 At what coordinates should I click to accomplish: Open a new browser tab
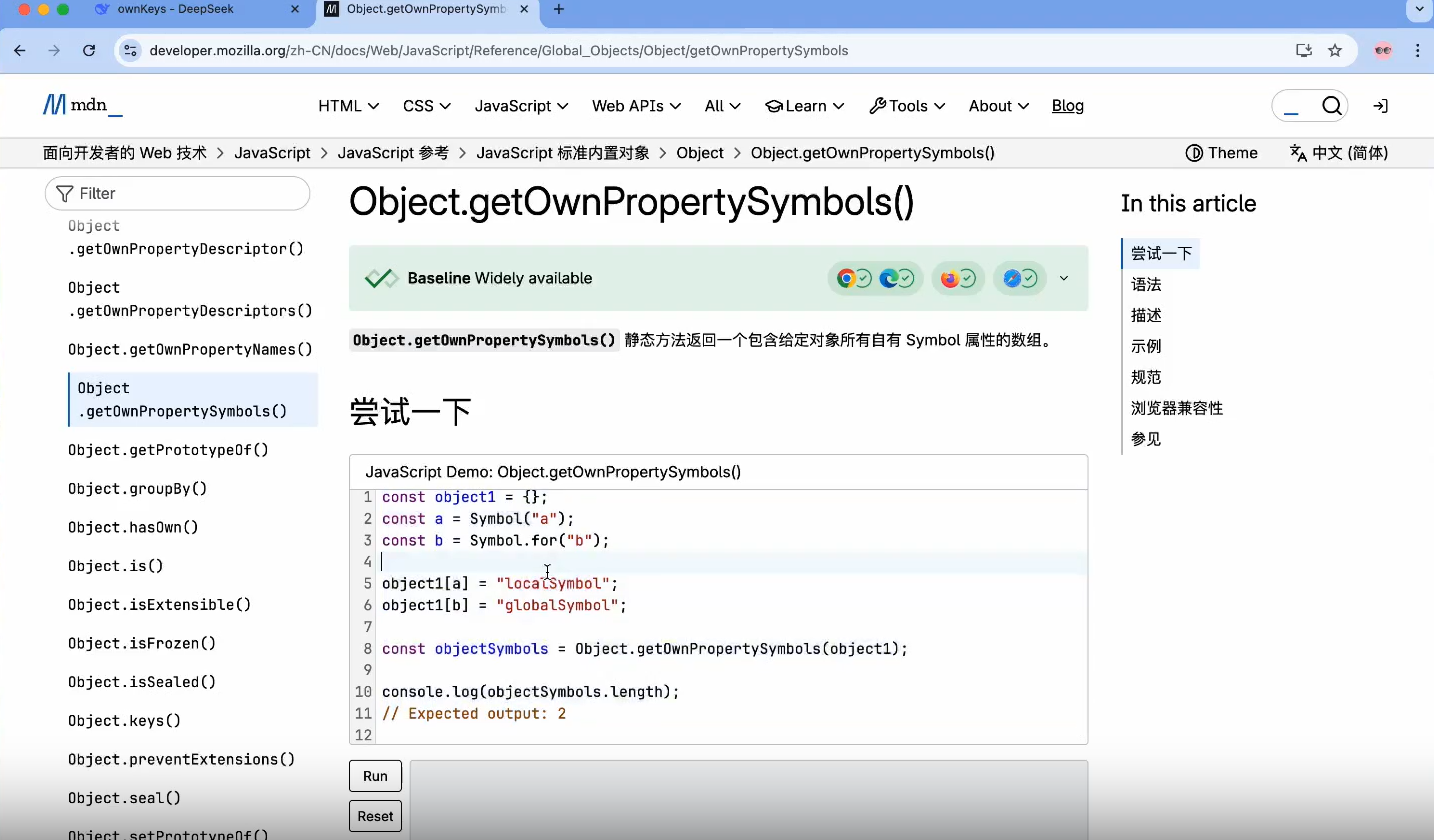[x=559, y=10]
